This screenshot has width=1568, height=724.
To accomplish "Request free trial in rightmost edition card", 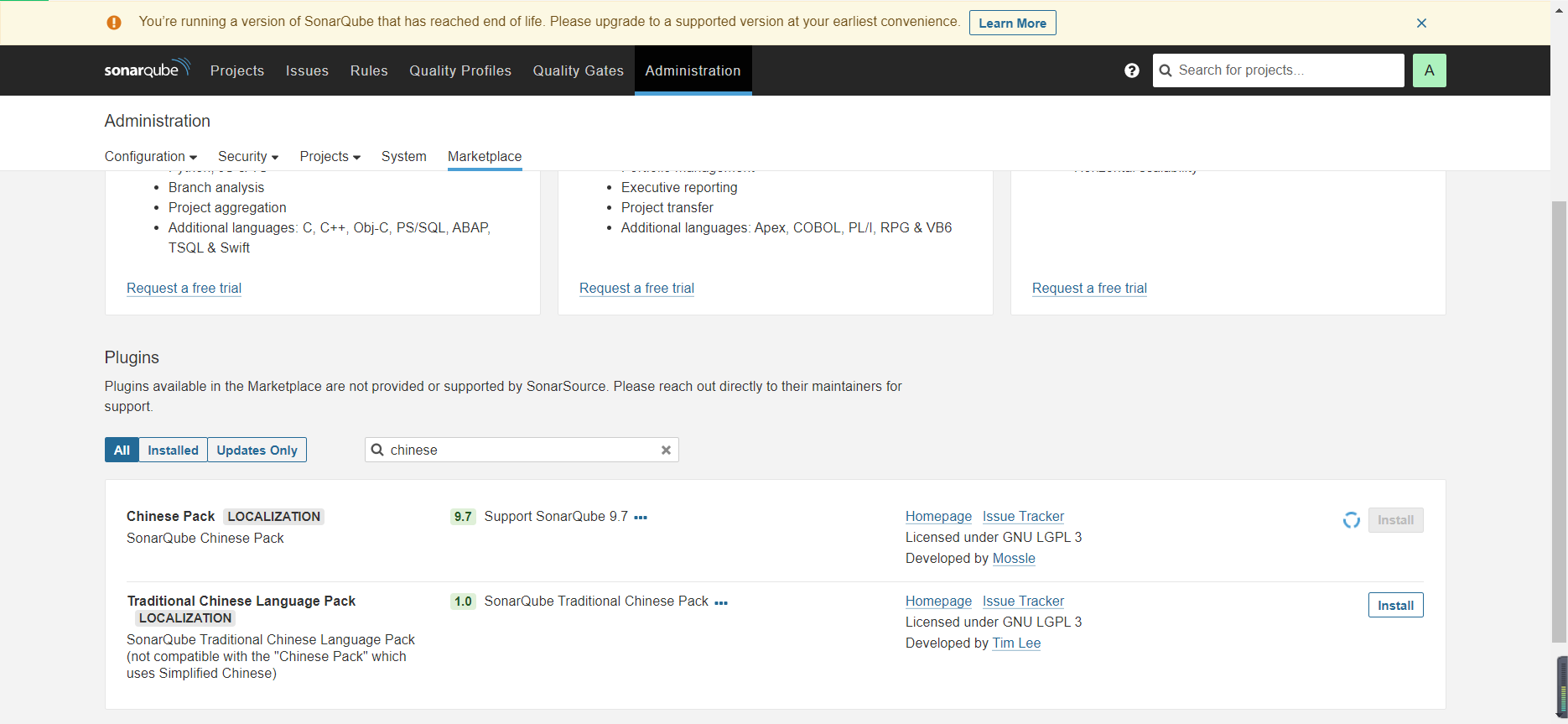I will click(x=1089, y=288).
